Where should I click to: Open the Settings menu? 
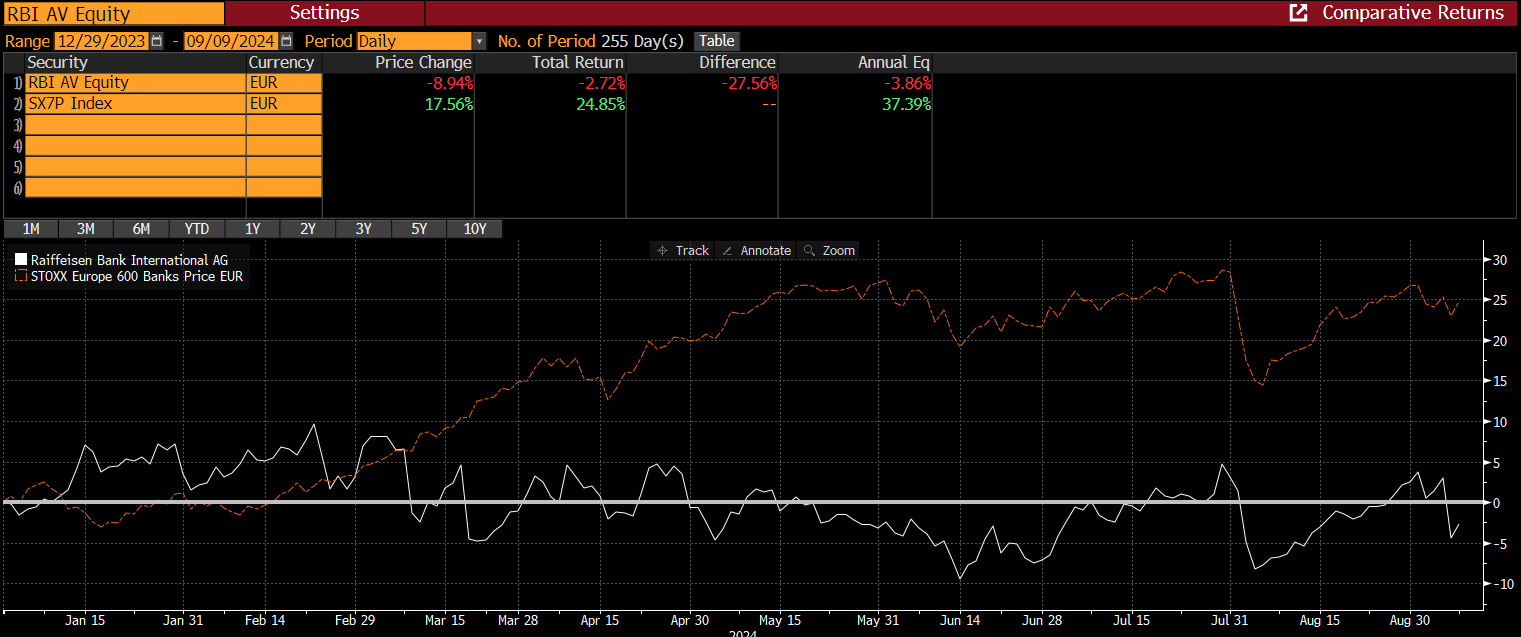[324, 13]
